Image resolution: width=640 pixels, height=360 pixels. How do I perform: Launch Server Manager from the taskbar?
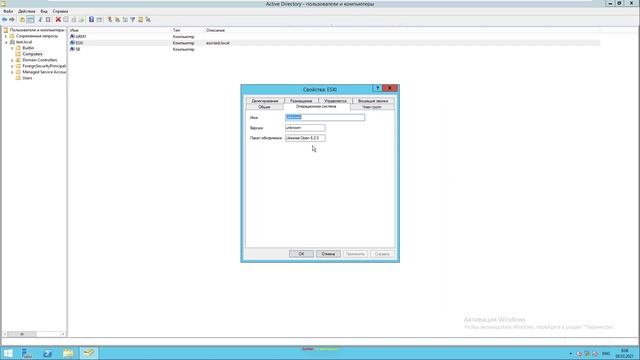click(27, 353)
